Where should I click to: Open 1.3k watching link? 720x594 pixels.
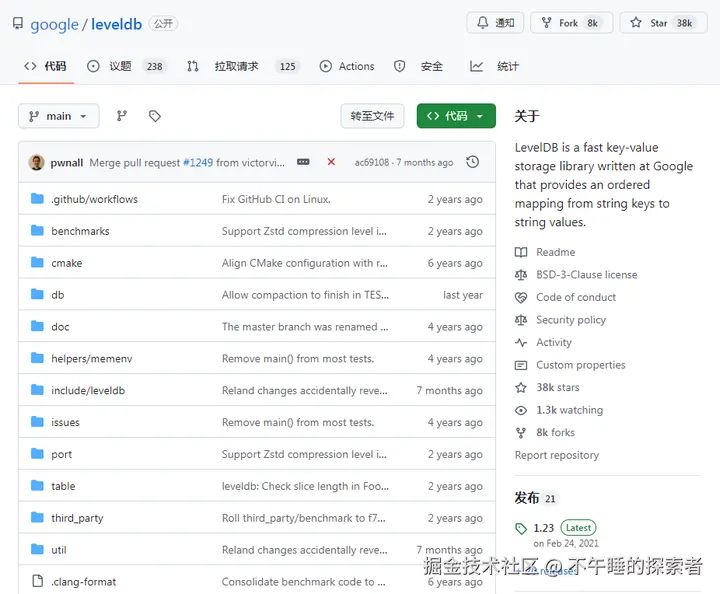tap(570, 410)
